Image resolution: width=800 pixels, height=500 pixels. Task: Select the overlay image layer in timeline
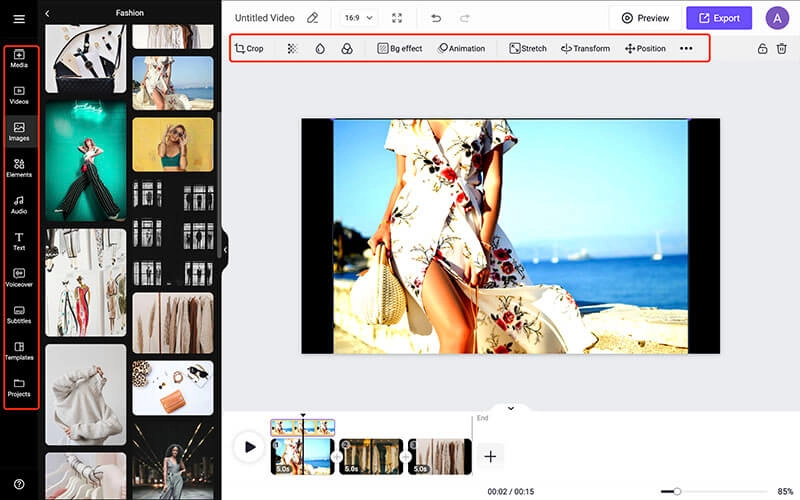point(303,427)
